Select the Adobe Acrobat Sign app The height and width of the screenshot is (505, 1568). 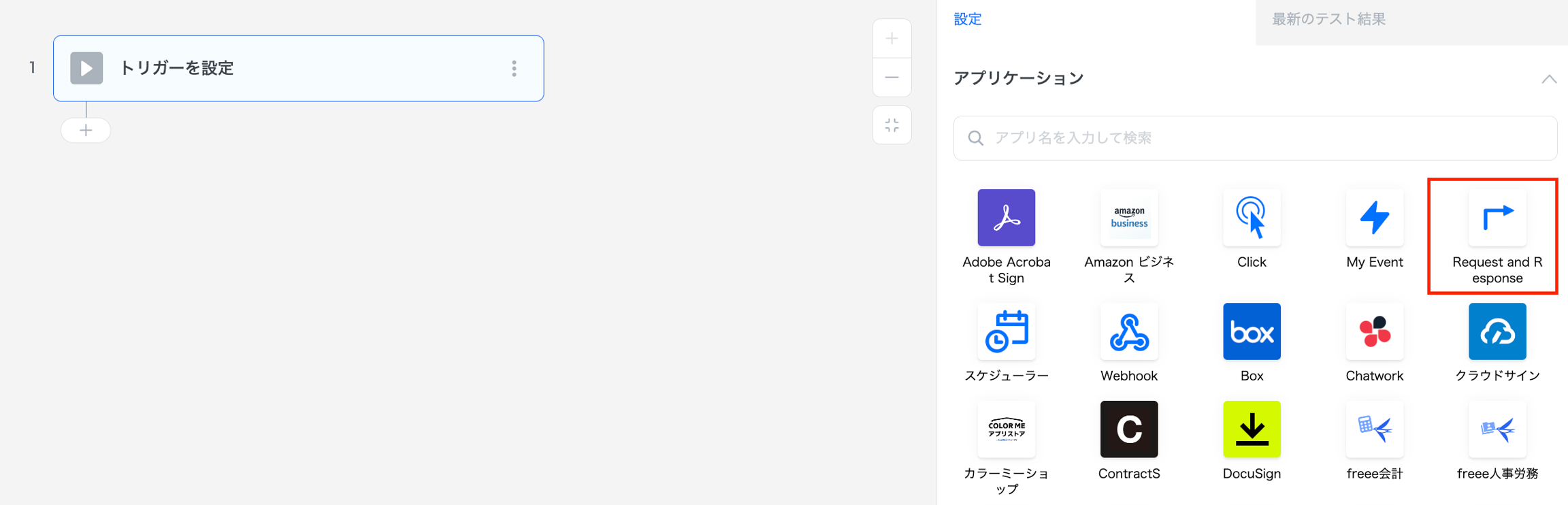click(1006, 218)
